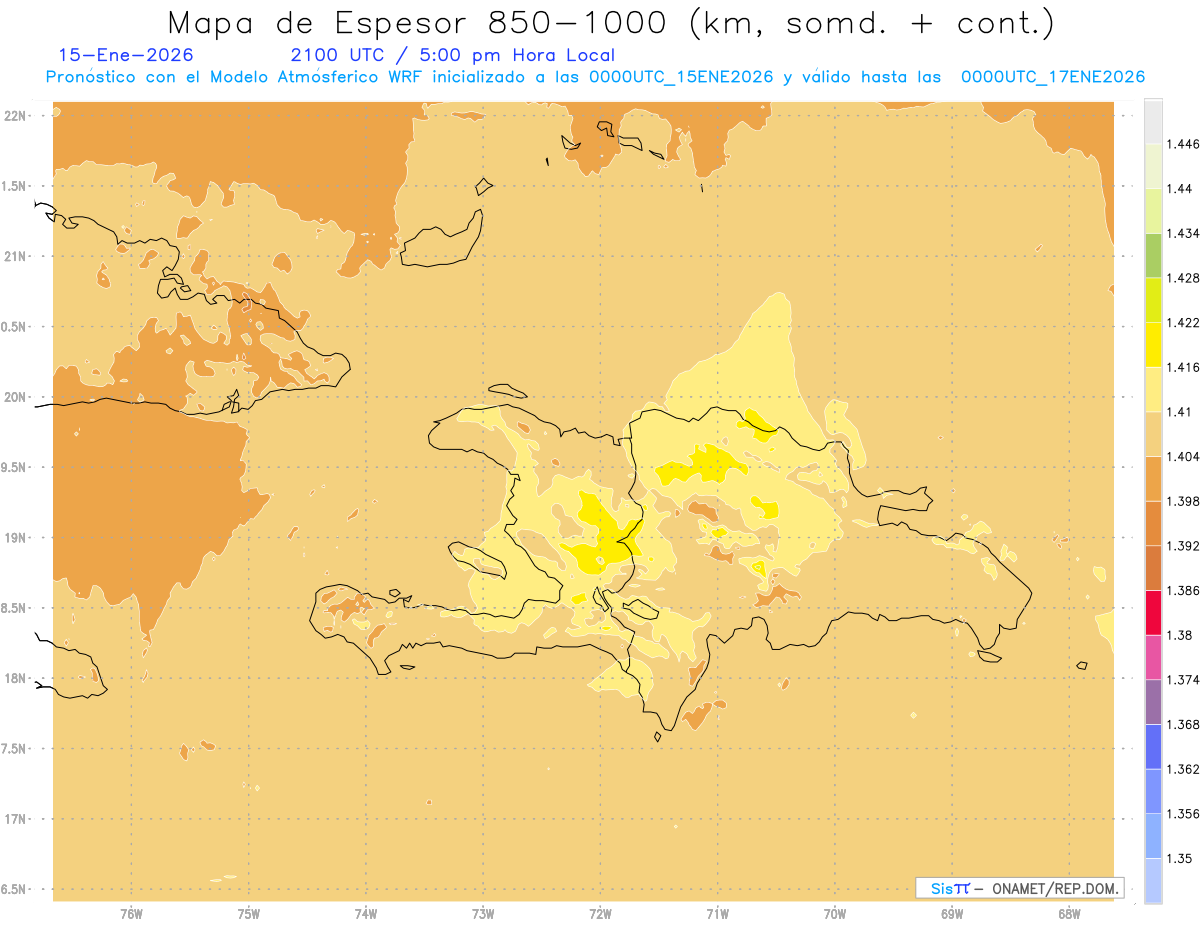Click the 'ONAMET/REP.DOM.' credit label
The height and width of the screenshot is (927, 1200).
tap(1053, 888)
